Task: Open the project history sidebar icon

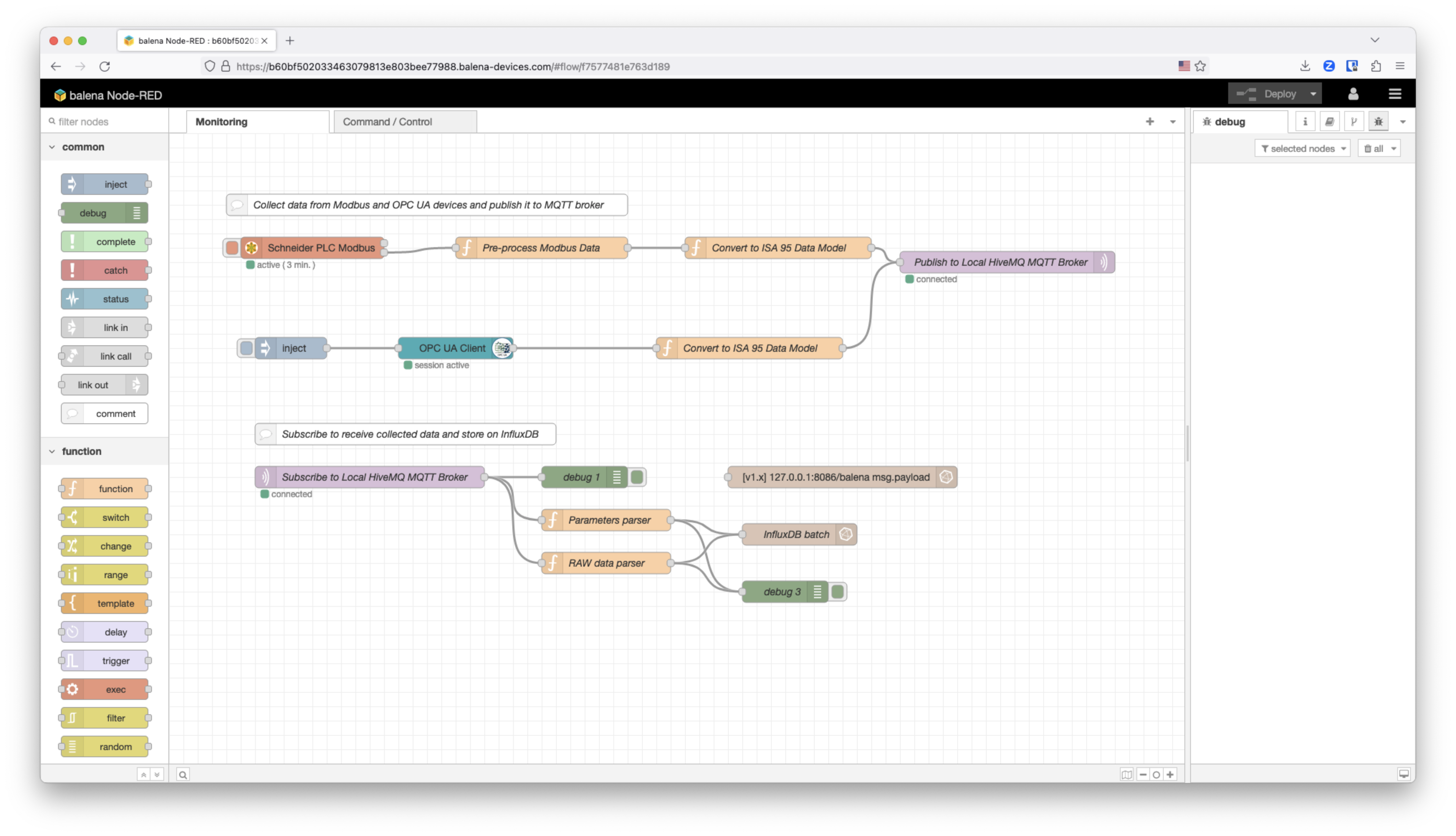Action: tap(1354, 121)
